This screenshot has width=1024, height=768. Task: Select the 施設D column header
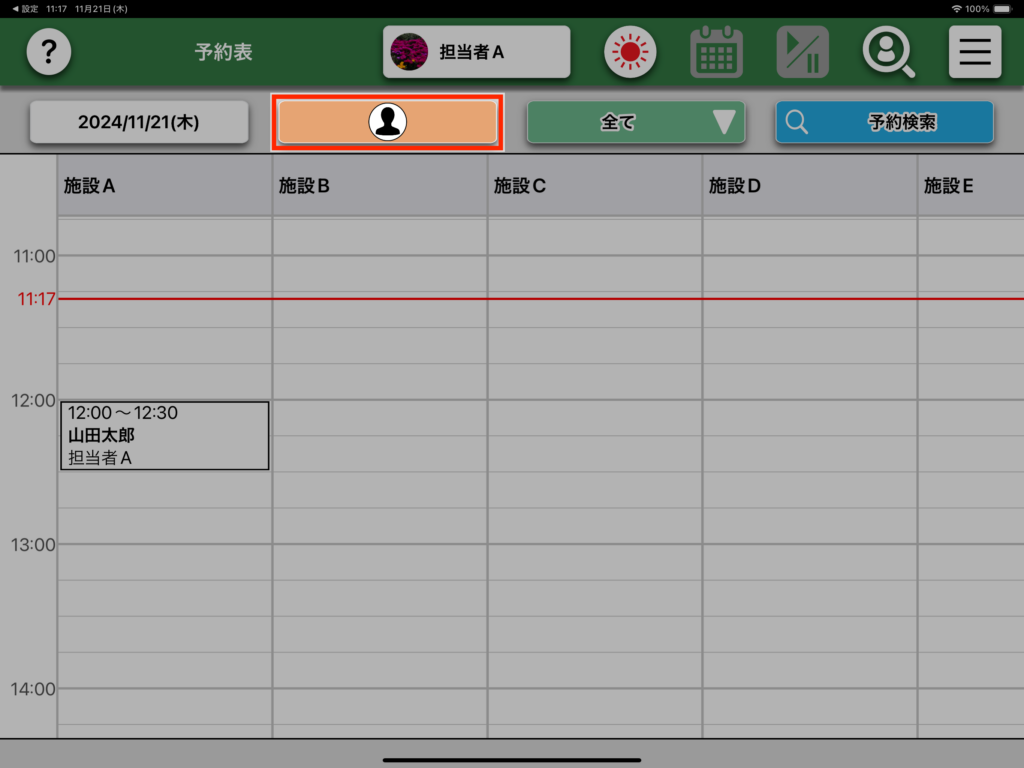pos(809,185)
